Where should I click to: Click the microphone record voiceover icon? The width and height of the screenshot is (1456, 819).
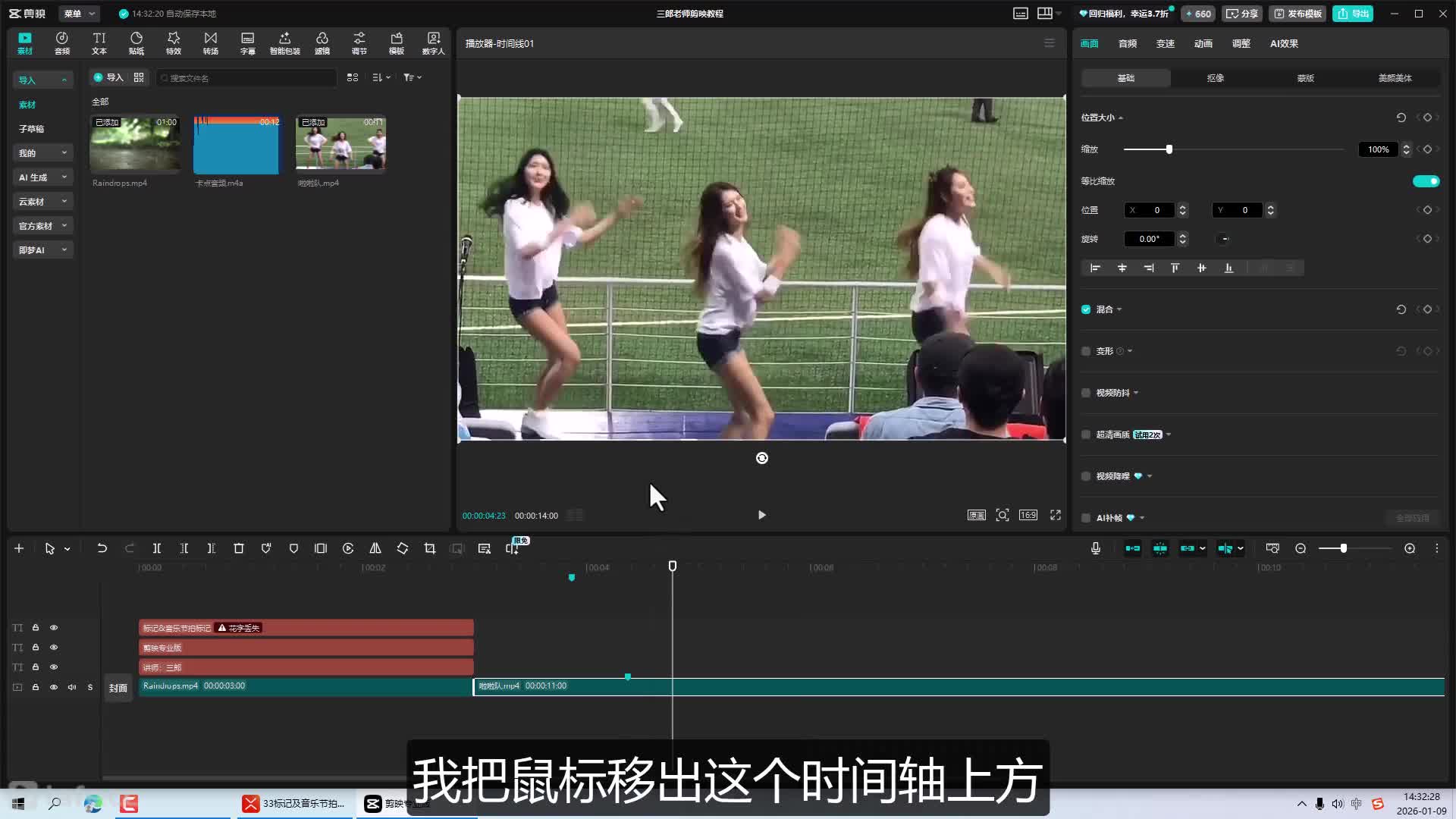(x=1096, y=548)
